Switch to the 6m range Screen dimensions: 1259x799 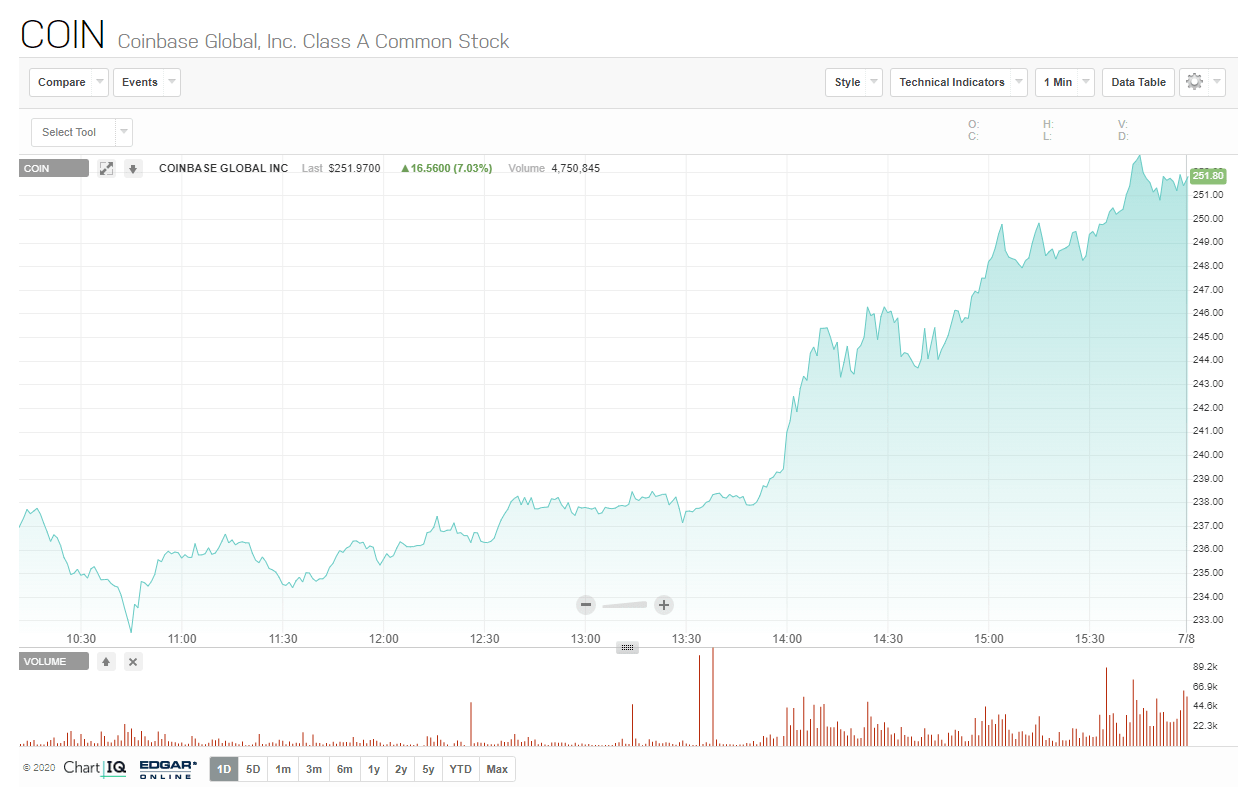tap(344, 769)
